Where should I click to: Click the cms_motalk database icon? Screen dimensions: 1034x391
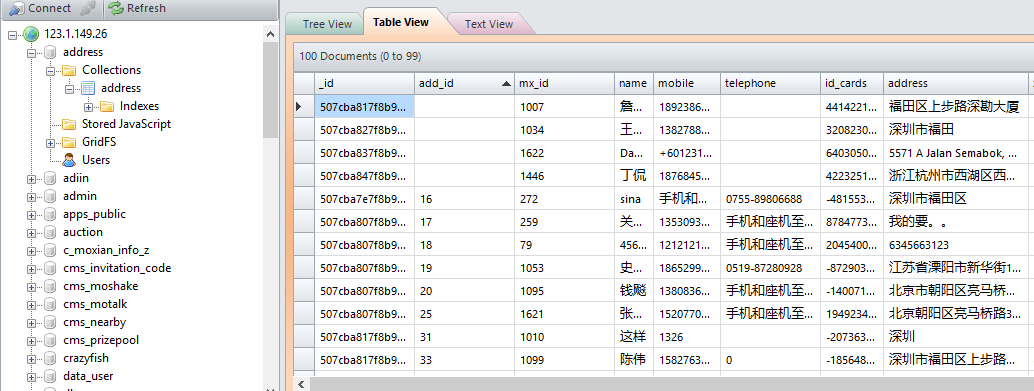[49, 305]
